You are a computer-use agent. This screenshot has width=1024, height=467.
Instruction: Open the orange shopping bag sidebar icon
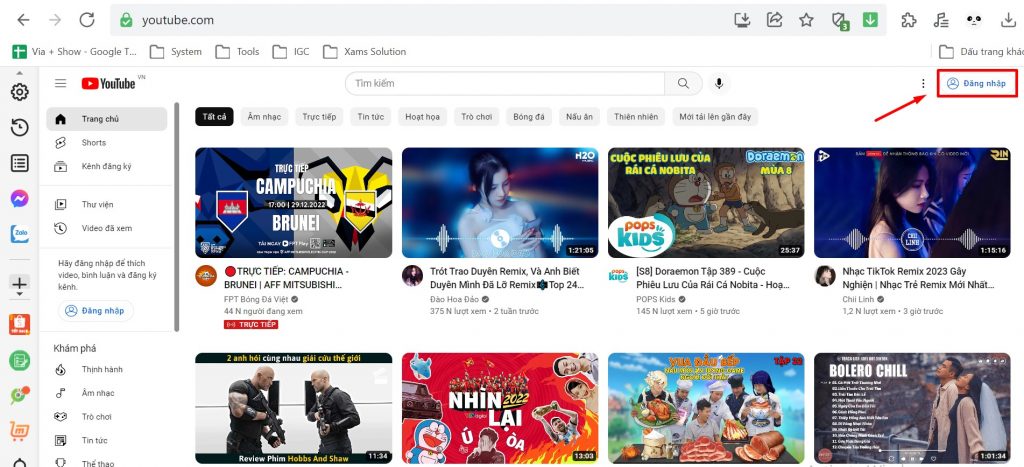pos(20,324)
